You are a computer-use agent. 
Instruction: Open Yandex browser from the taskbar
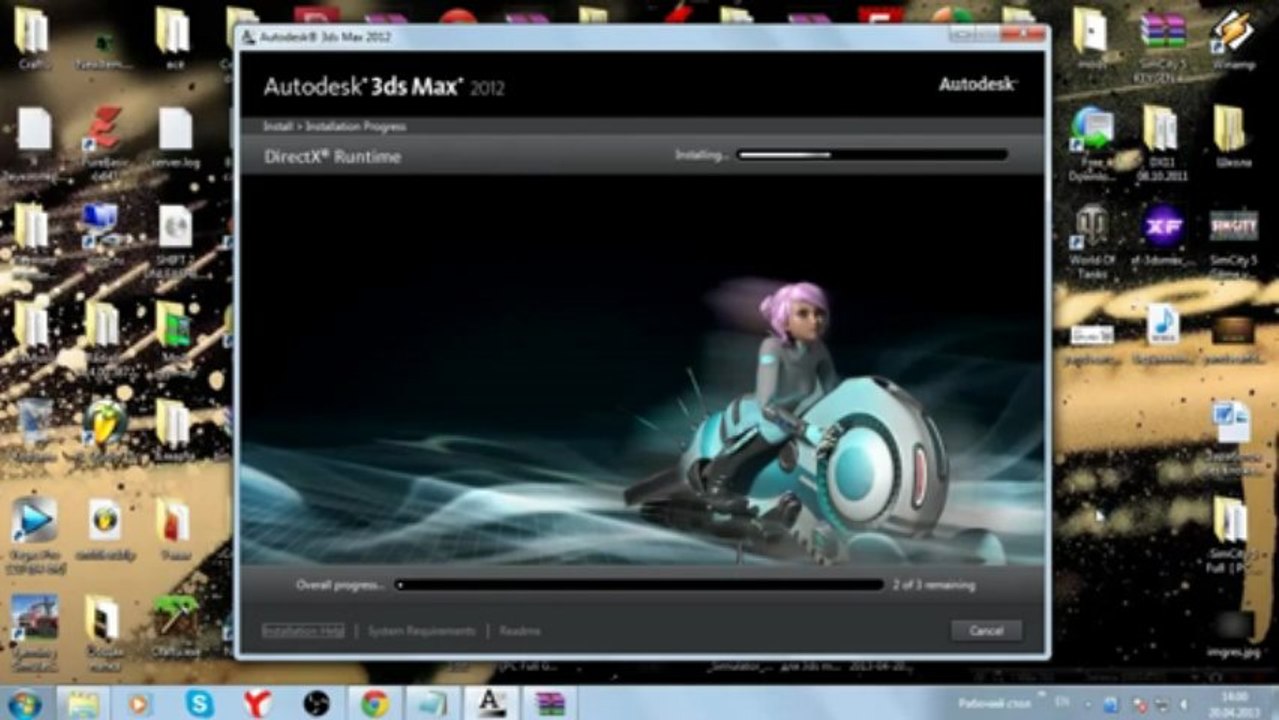(x=257, y=703)
